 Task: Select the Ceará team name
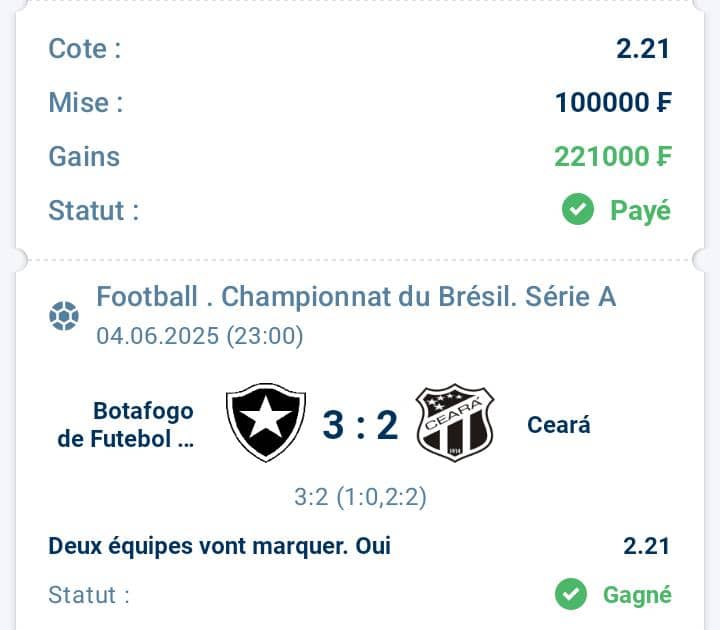(558, 424)
